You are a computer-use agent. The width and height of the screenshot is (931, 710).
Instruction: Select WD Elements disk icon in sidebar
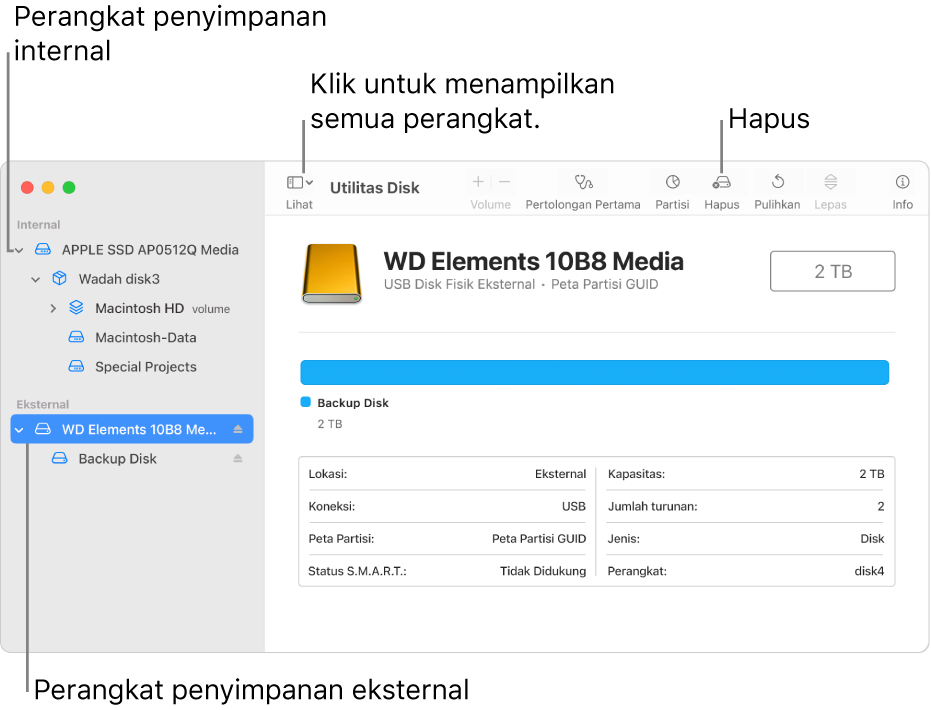point(43,429)
